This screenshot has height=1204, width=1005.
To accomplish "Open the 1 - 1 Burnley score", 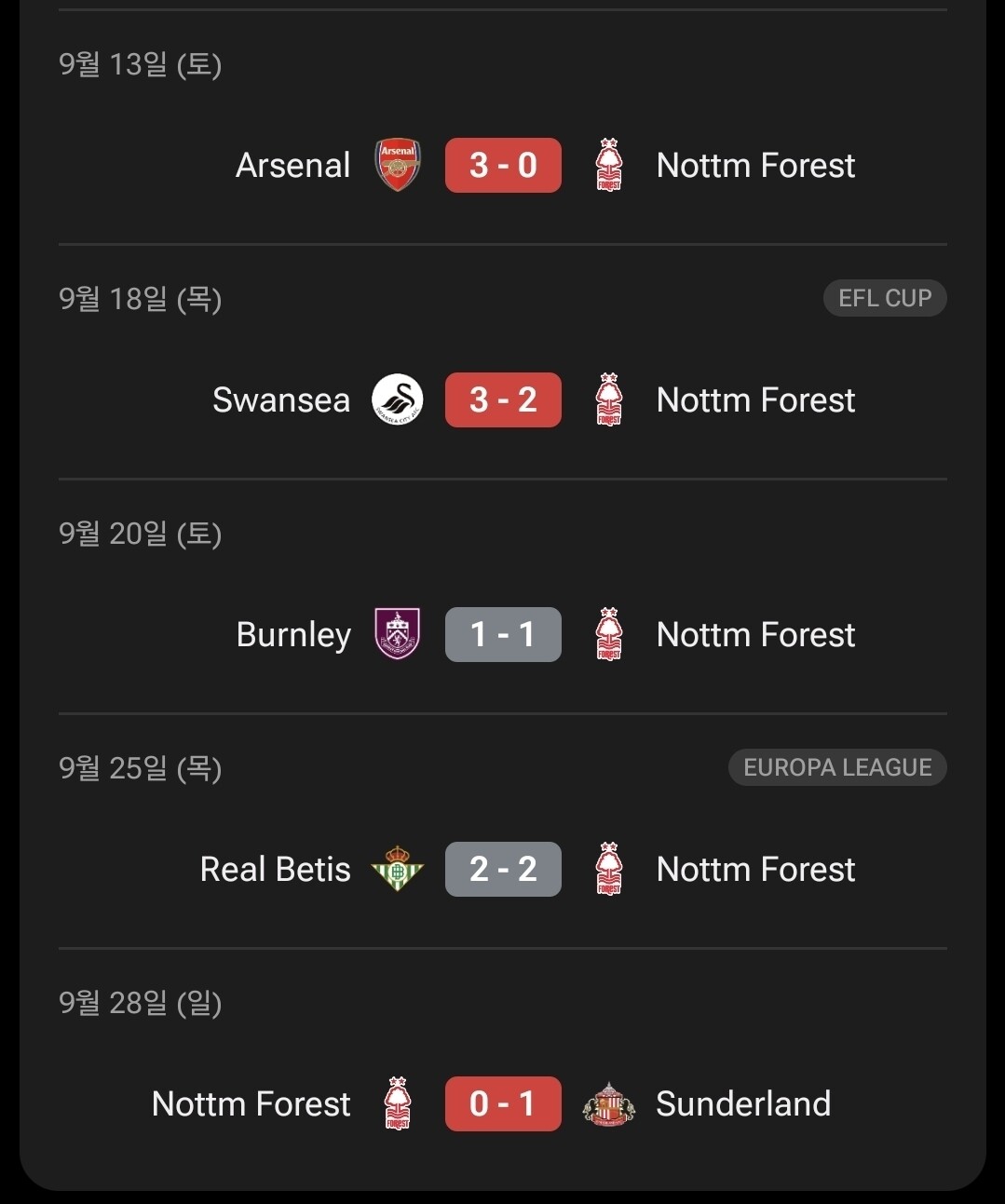I will point(503,634).
